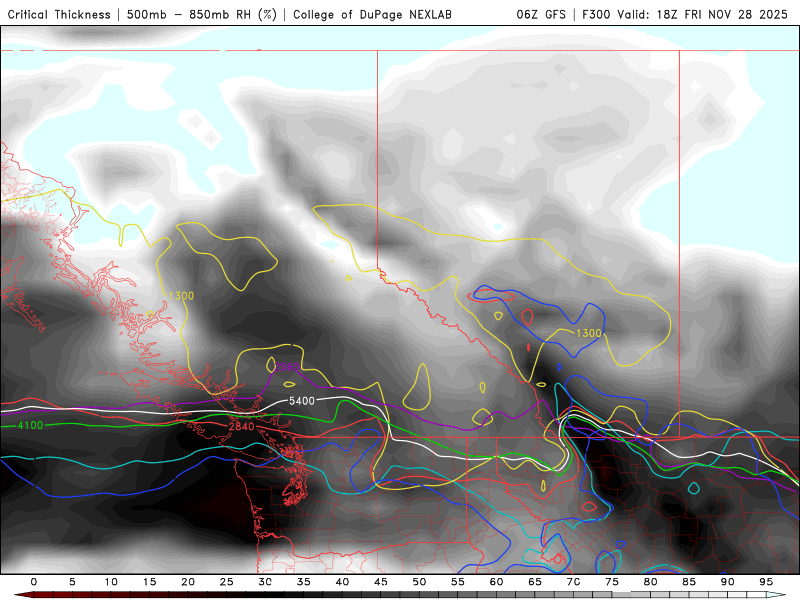
Task: Click the 20 value on the colorbar scale
Action: point(188,582)
